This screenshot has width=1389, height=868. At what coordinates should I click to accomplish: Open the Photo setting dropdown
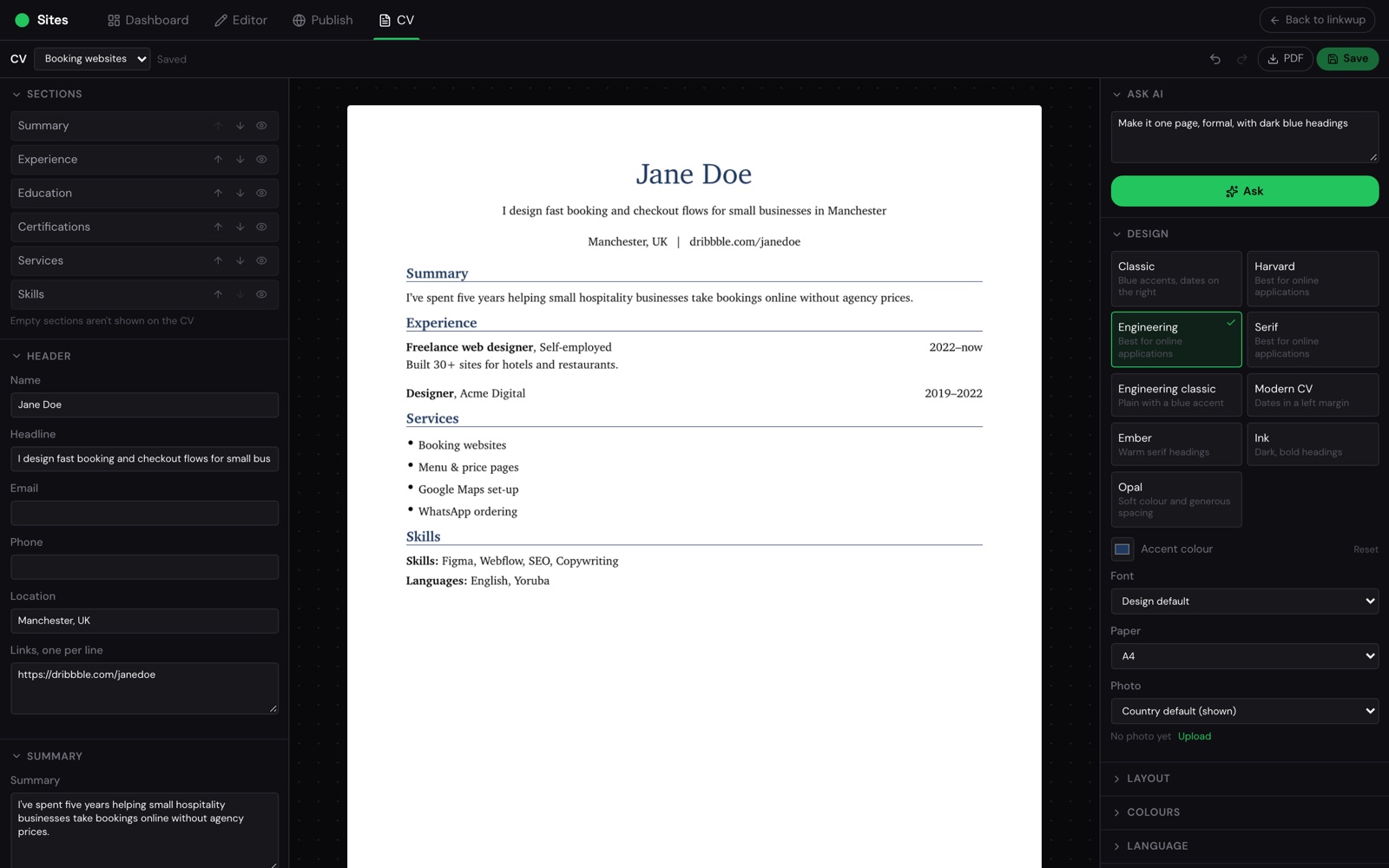coord(1244,711)
